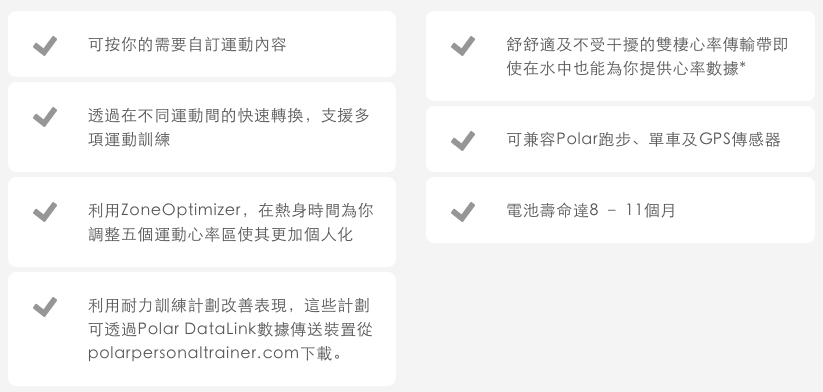The height and width of the screenshot is (392, 823).
Task: Select the 電池壽命達8 – 11個月 feature card
Action: pos(620,210)
